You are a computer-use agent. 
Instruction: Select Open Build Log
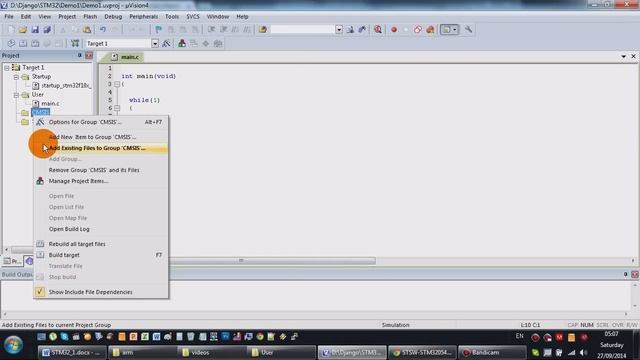pyautogui.click(x=101, y=229)
